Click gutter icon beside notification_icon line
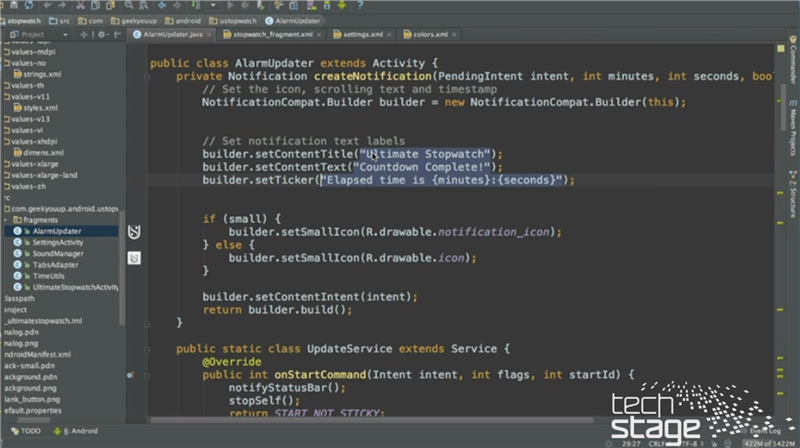 coord(134,232)
